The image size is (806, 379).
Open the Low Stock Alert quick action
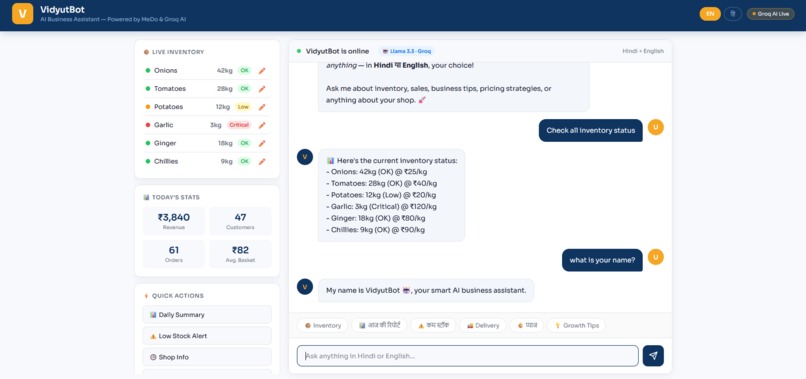pos(207,336)
